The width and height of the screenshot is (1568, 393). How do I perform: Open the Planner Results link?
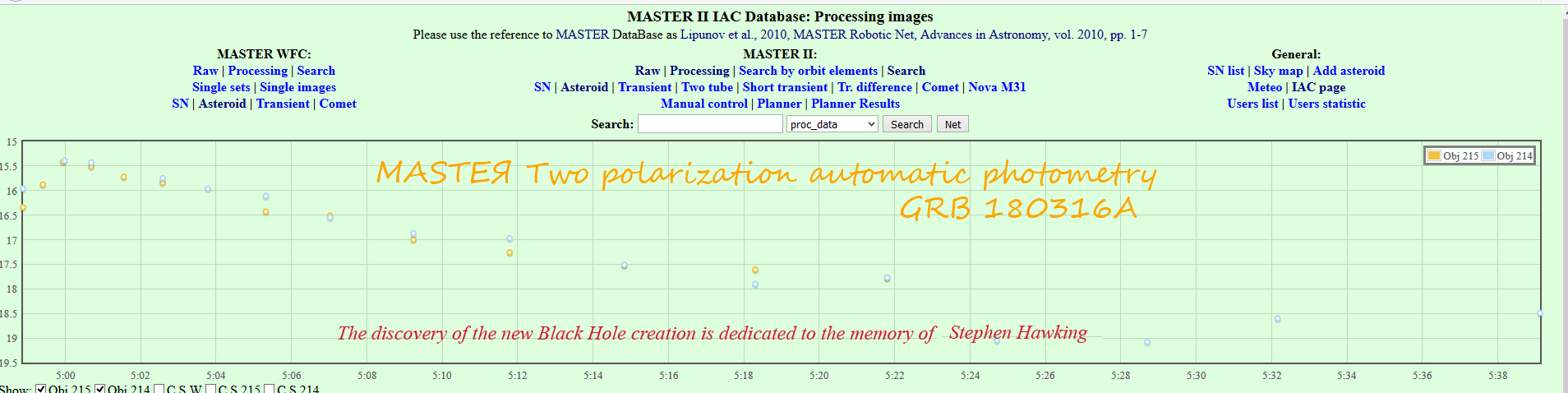(855, 104)
